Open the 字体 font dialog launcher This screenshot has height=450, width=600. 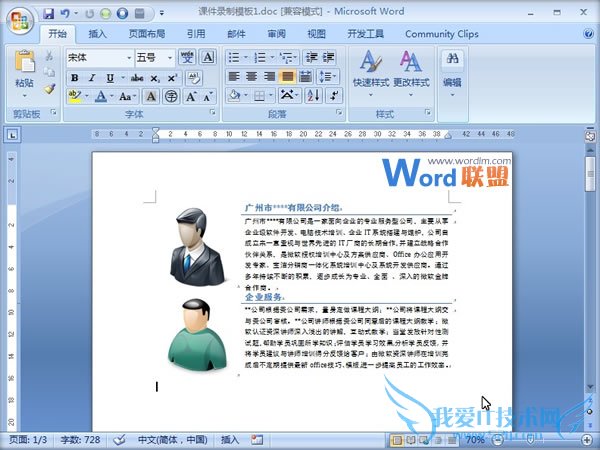click(x=212, y=112)
